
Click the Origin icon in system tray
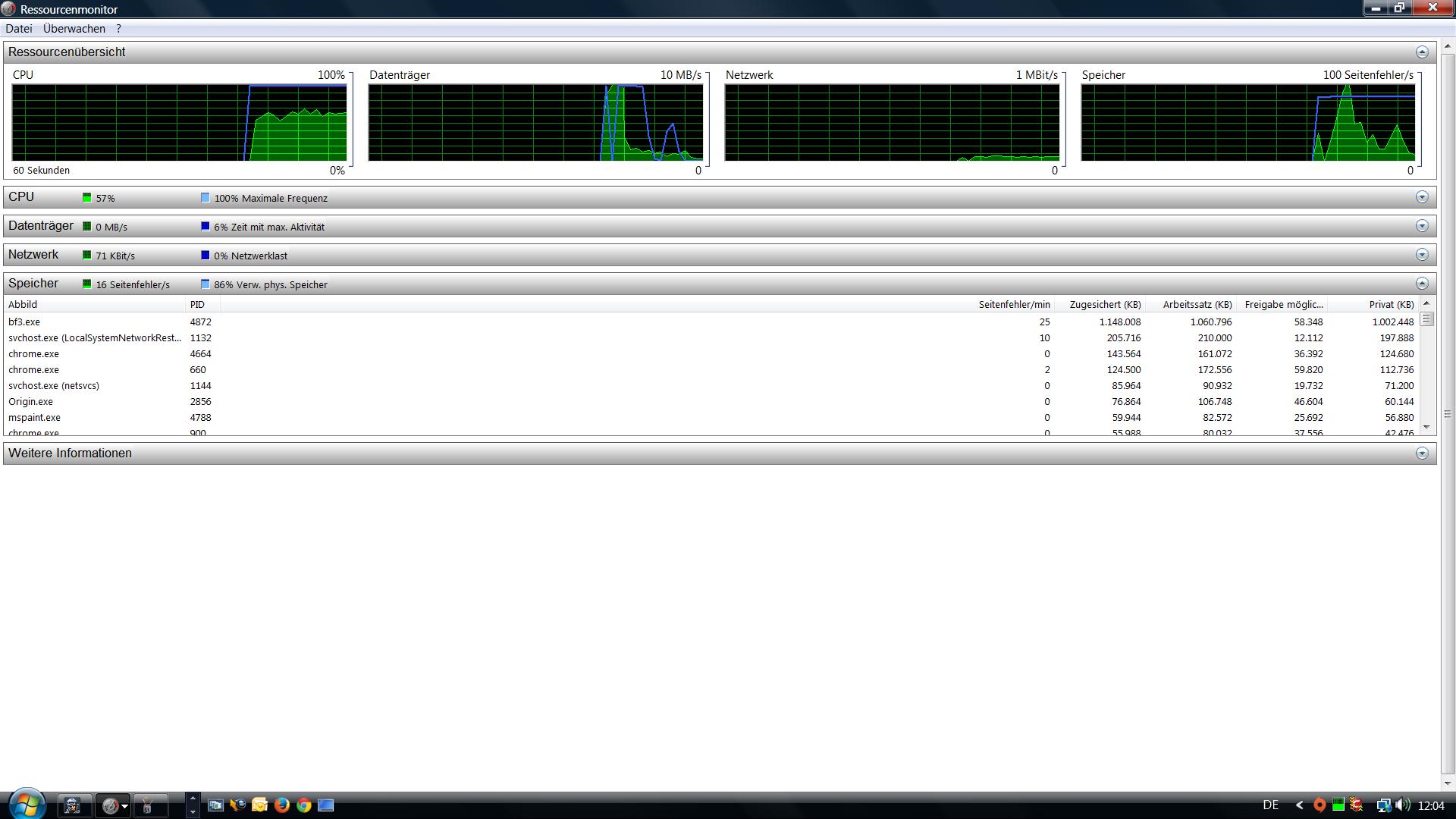(x=1319, y=805)
